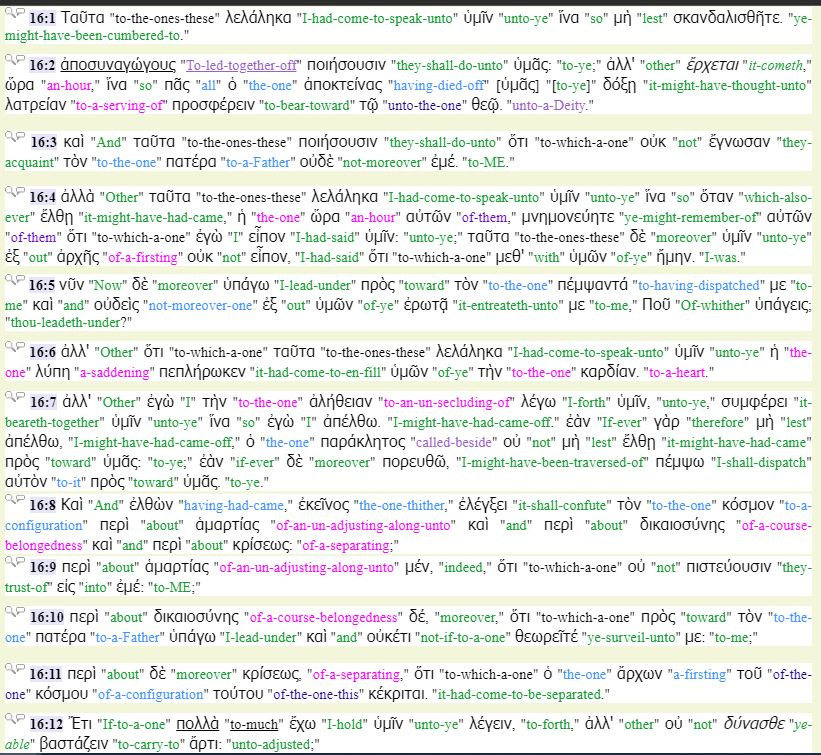Open the comment bubble icon for verse 16:8

20,499
